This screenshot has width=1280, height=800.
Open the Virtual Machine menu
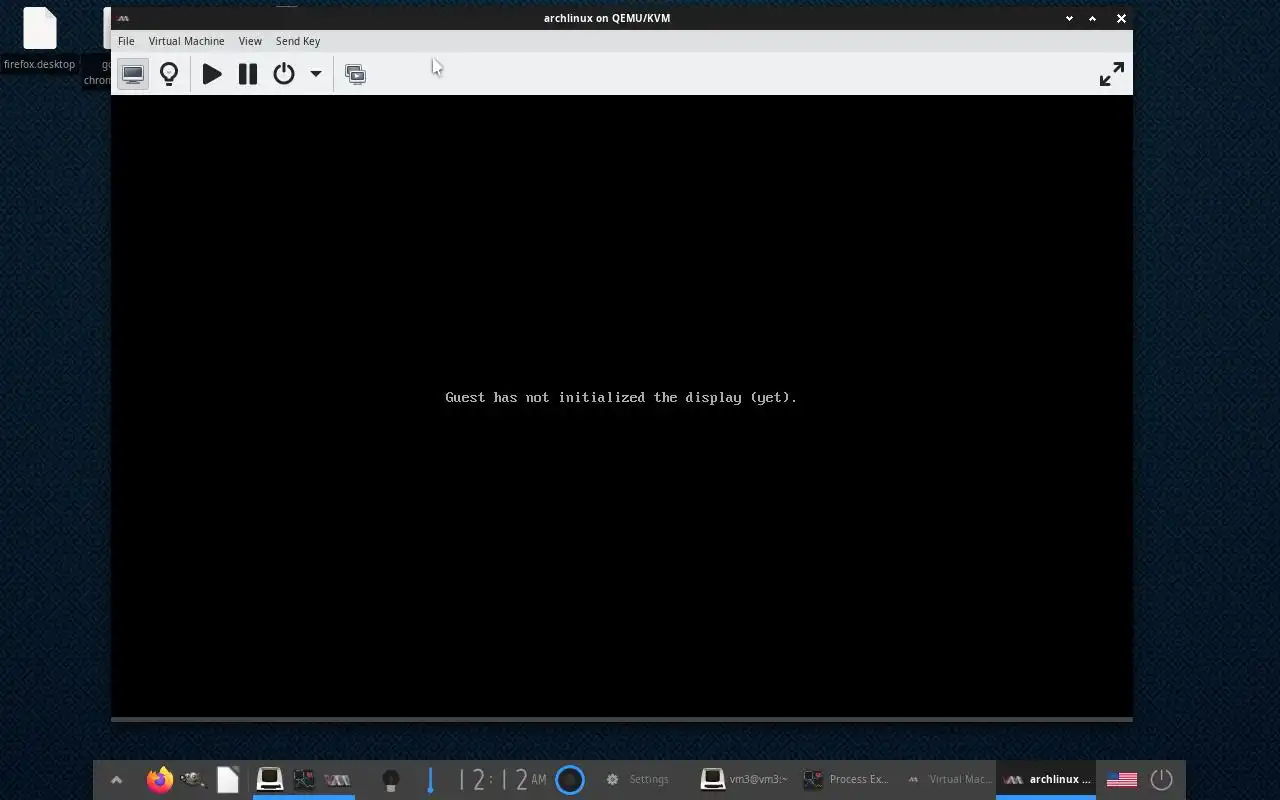[186, 41]
